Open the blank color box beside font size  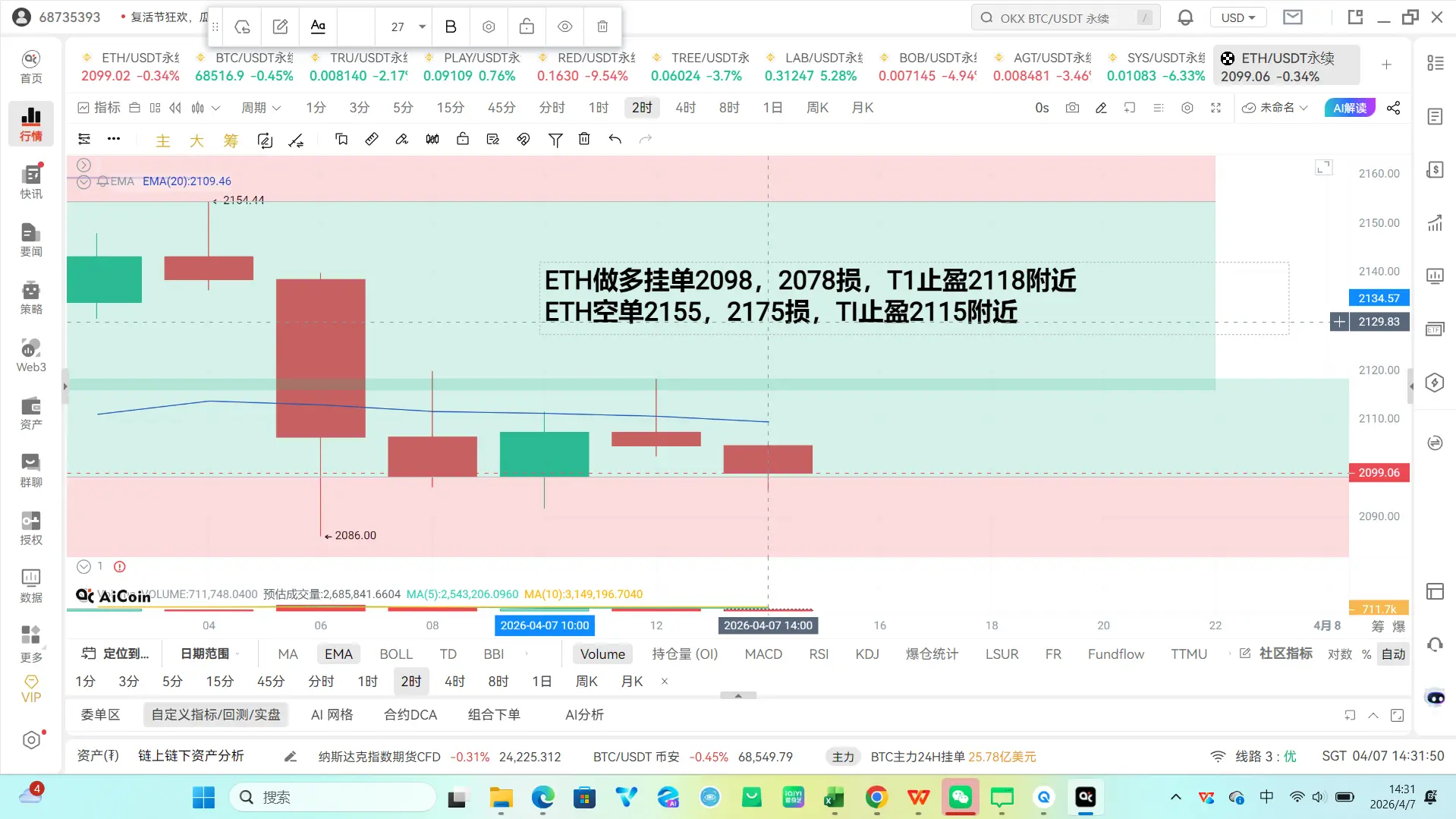[356, 27]
